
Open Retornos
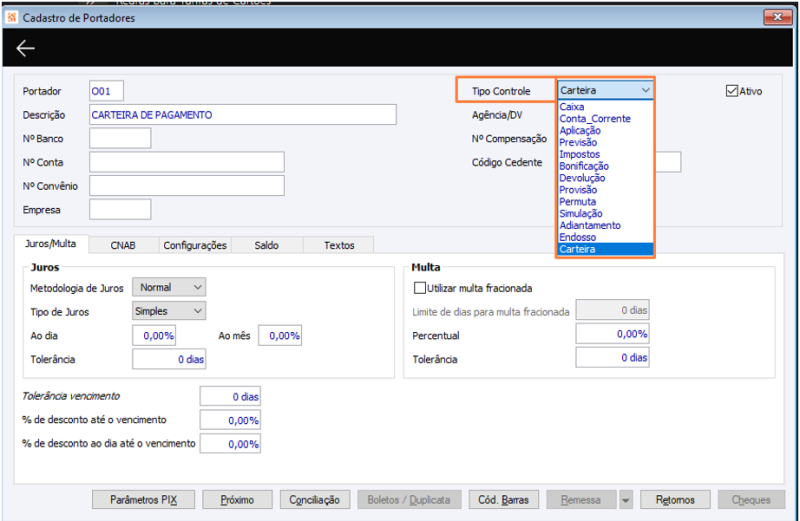coord(675,500)
